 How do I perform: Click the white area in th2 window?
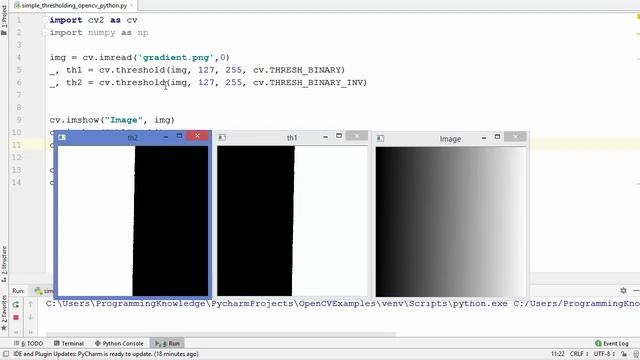coord(96,221)
